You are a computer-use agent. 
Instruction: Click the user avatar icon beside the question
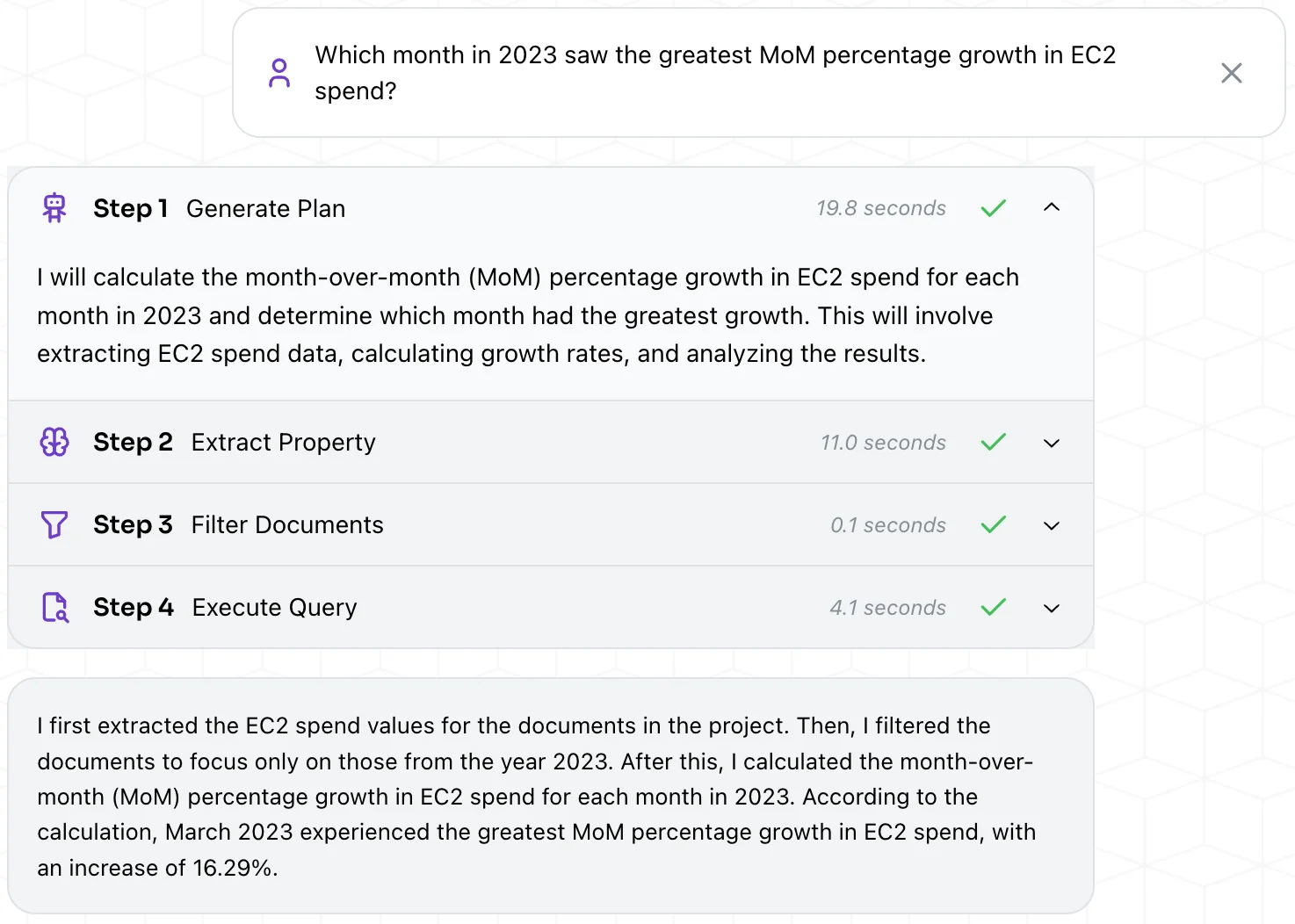click(x=279, y=73)
